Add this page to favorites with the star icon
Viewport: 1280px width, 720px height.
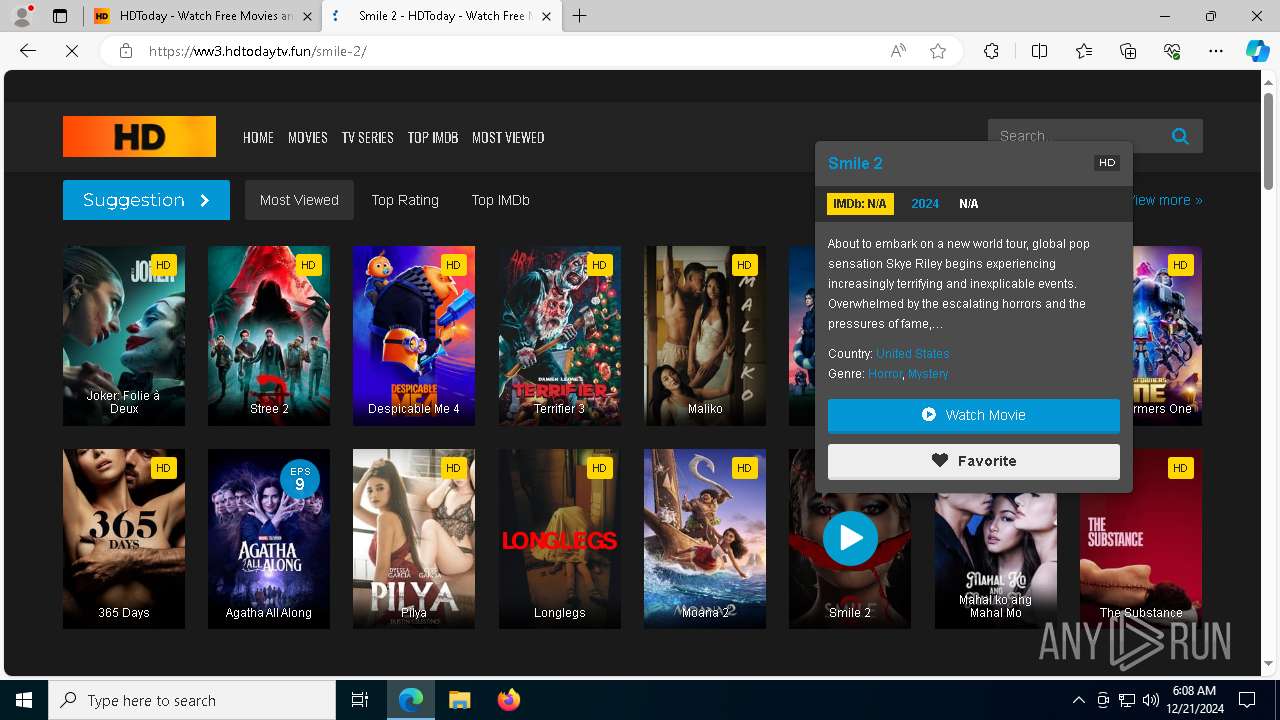(938, 51)
